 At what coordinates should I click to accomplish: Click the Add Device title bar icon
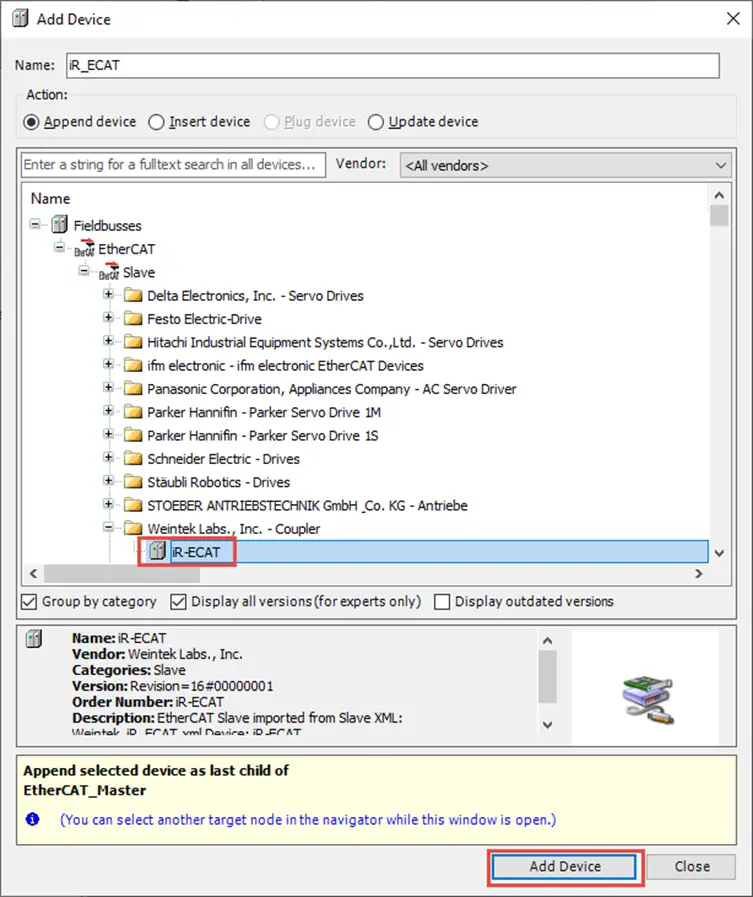click(x=21, y=18)
